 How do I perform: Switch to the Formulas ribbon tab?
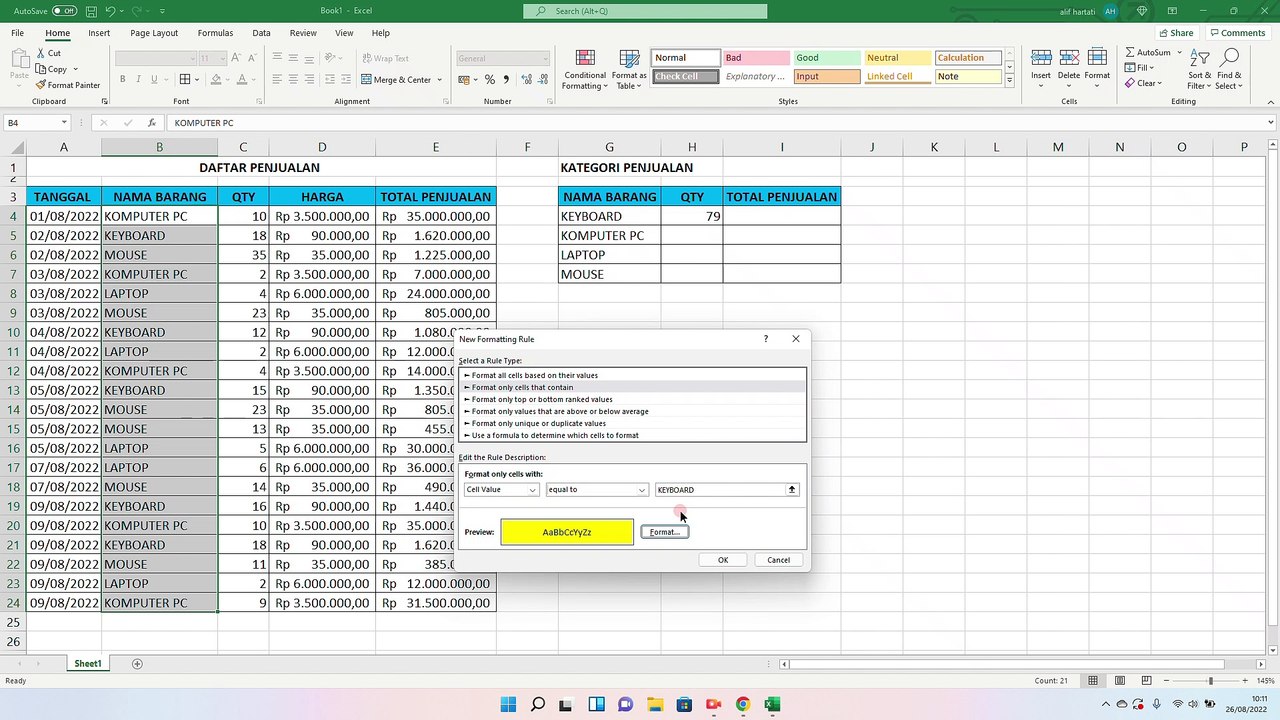point(215,33)
